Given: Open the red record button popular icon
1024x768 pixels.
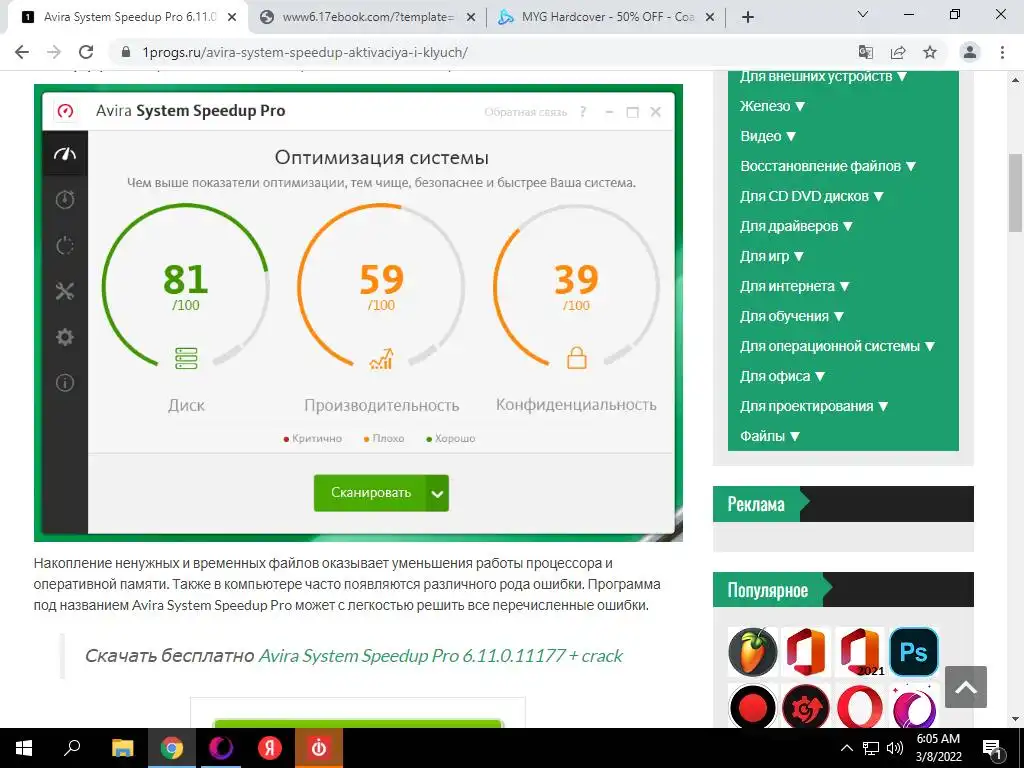Looking at the screenshot, I should coord(753,706).
